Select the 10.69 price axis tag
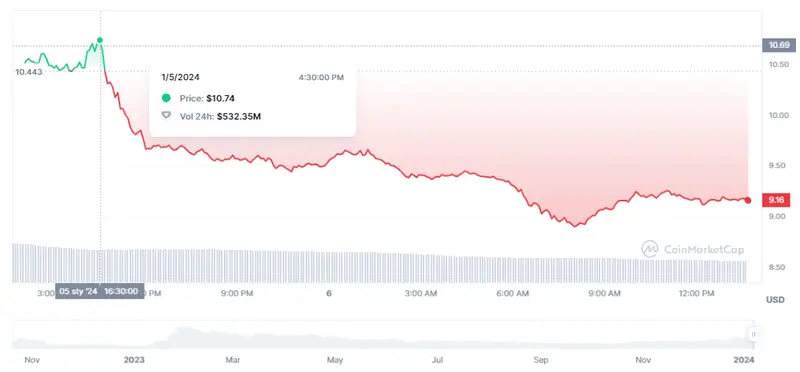 tap(779, 45)
